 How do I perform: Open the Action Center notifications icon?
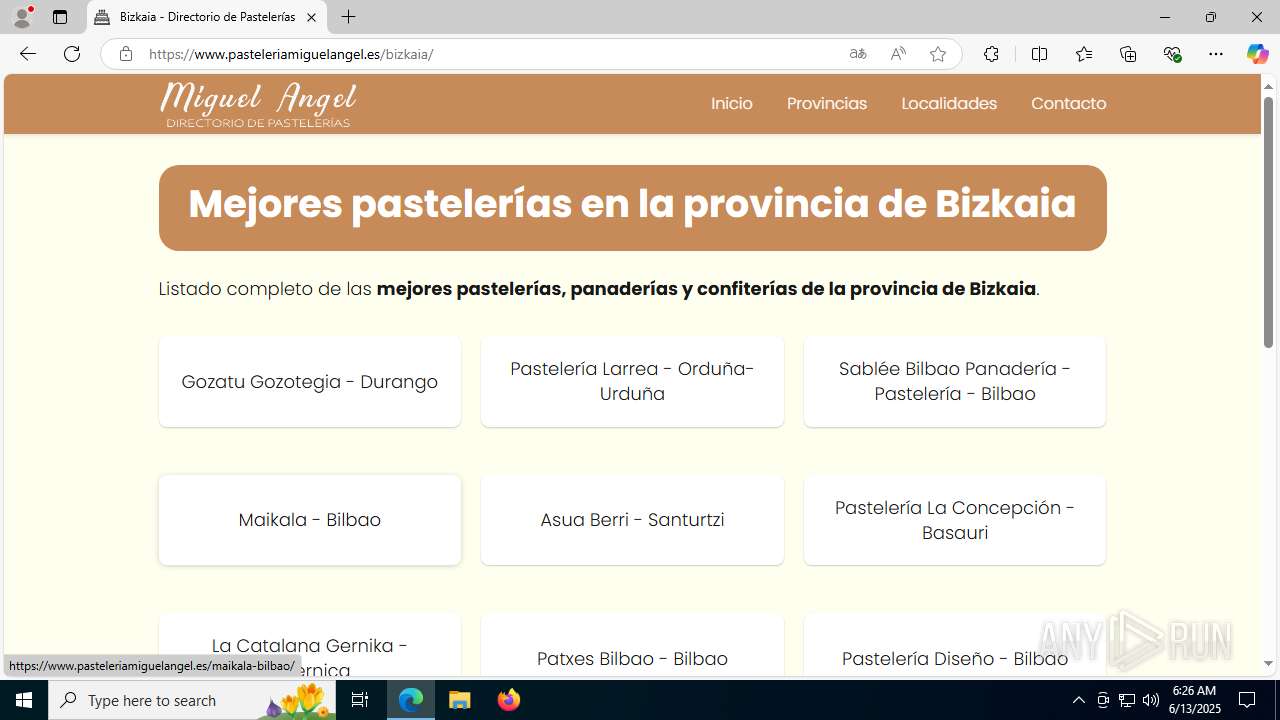(1247, 700)
